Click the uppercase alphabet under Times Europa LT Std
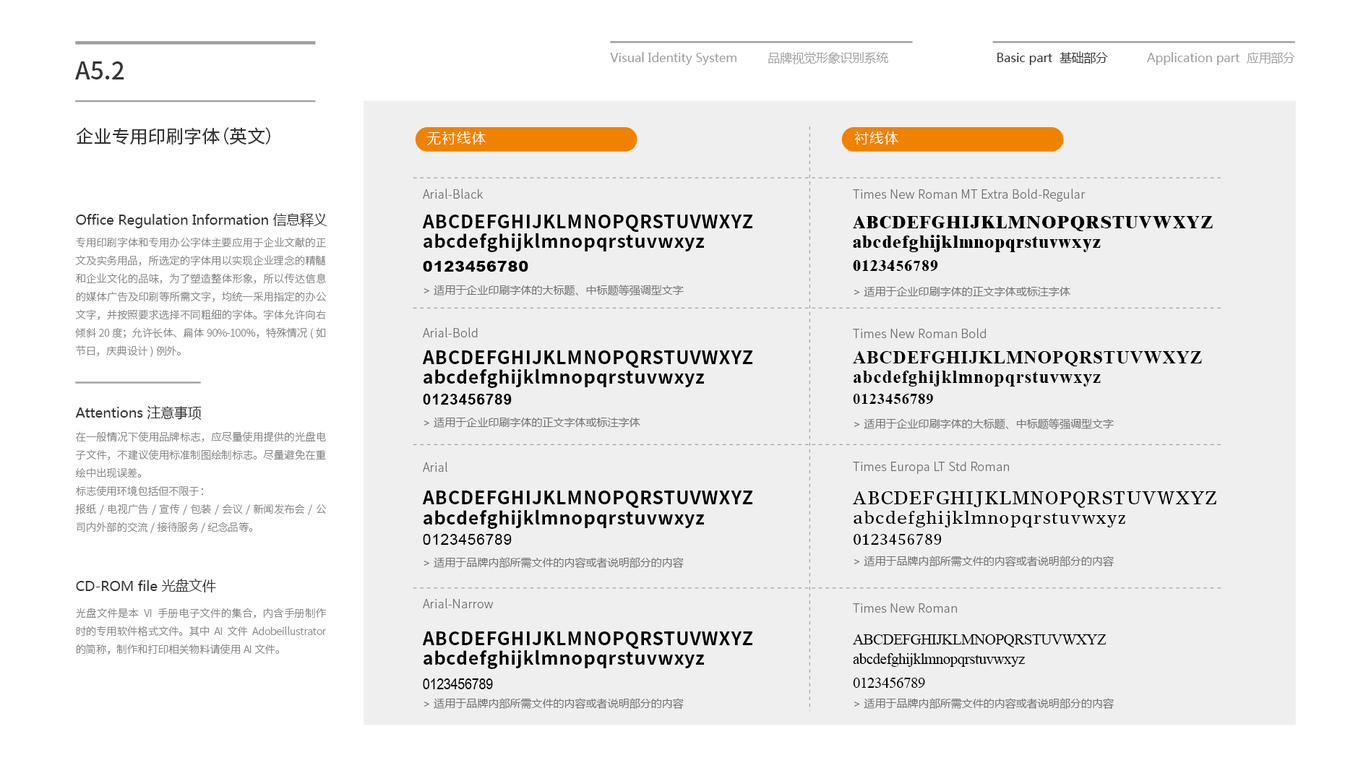Image resolution: width=1366 pixels, height=768 pixels. 1034,497
